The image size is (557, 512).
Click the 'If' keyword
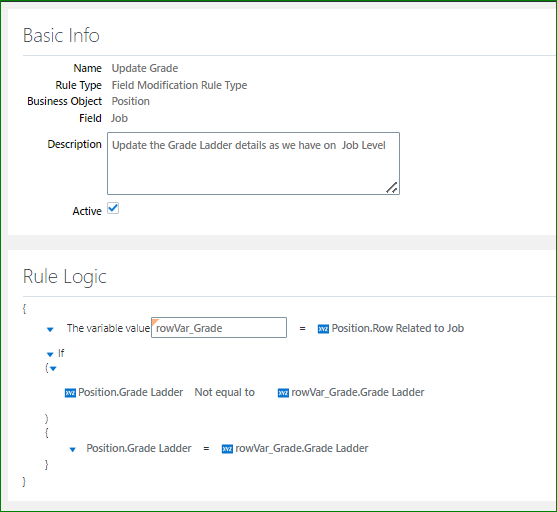point(61,353)
